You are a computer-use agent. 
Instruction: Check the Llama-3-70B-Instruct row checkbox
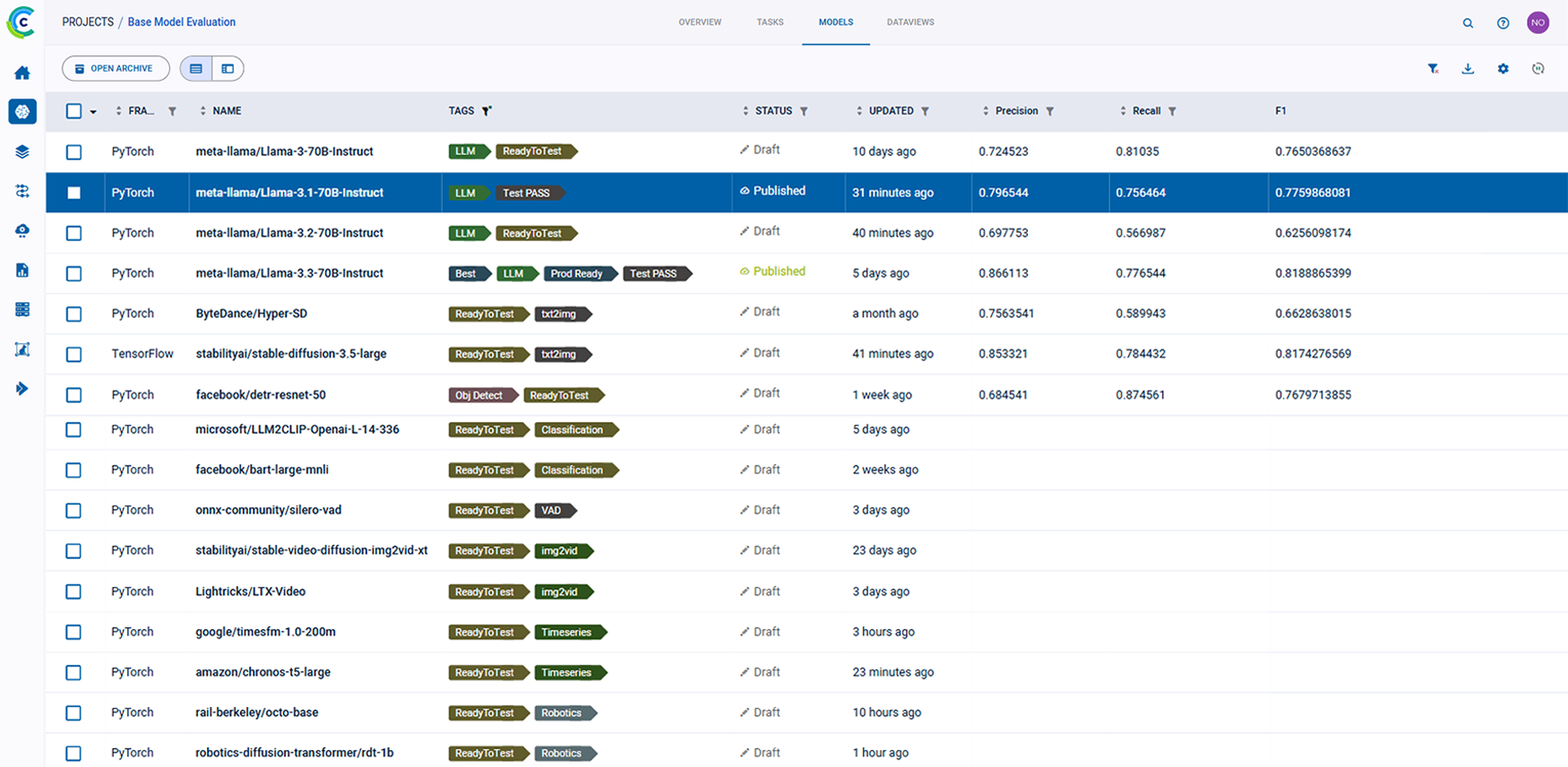[74, 152]
